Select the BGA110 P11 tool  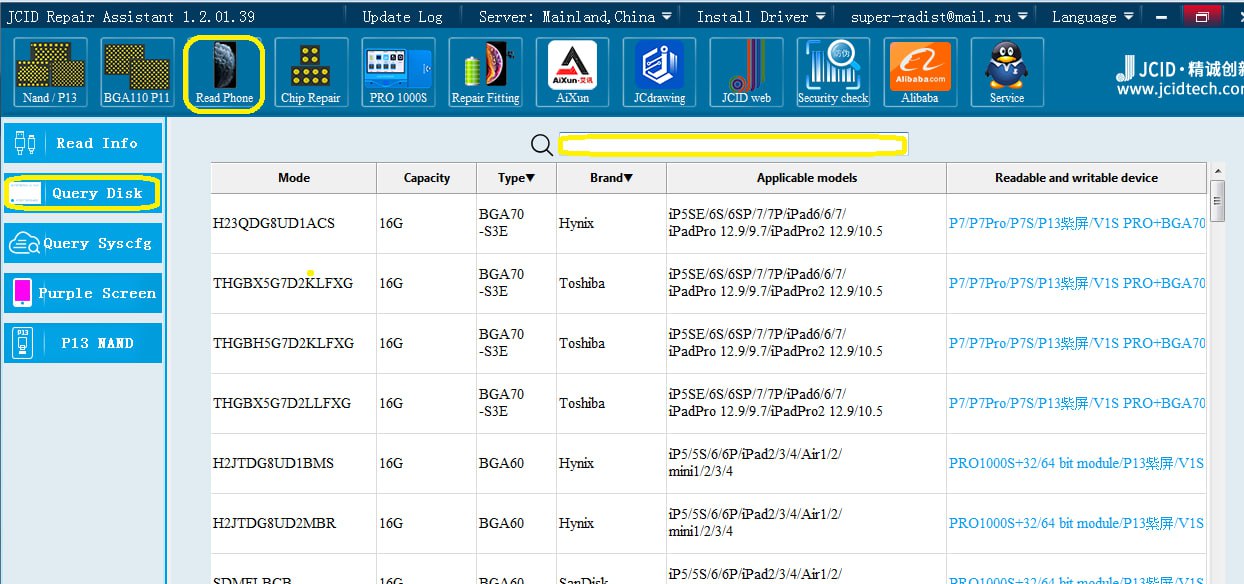tap(138, 72)
